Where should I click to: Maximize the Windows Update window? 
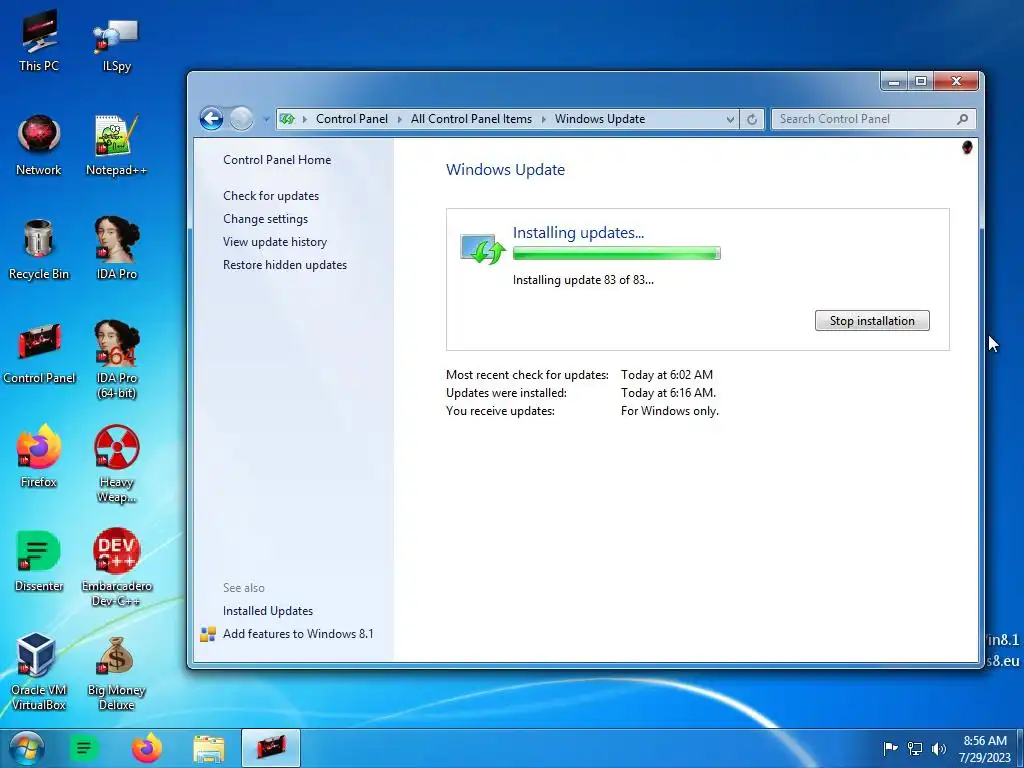pos(921,82)
